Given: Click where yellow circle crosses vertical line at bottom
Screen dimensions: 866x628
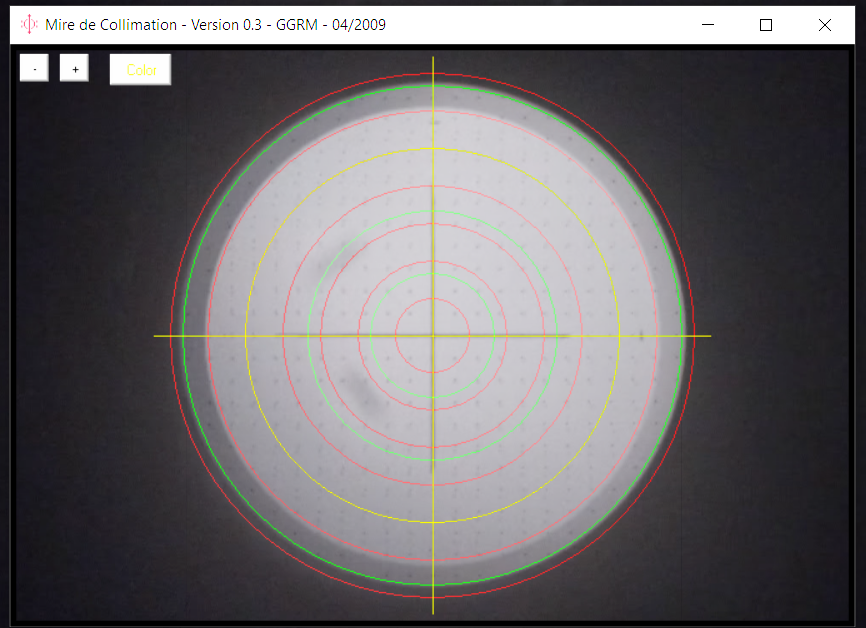Looking at the screenshot, I should (x=433, y=522).
